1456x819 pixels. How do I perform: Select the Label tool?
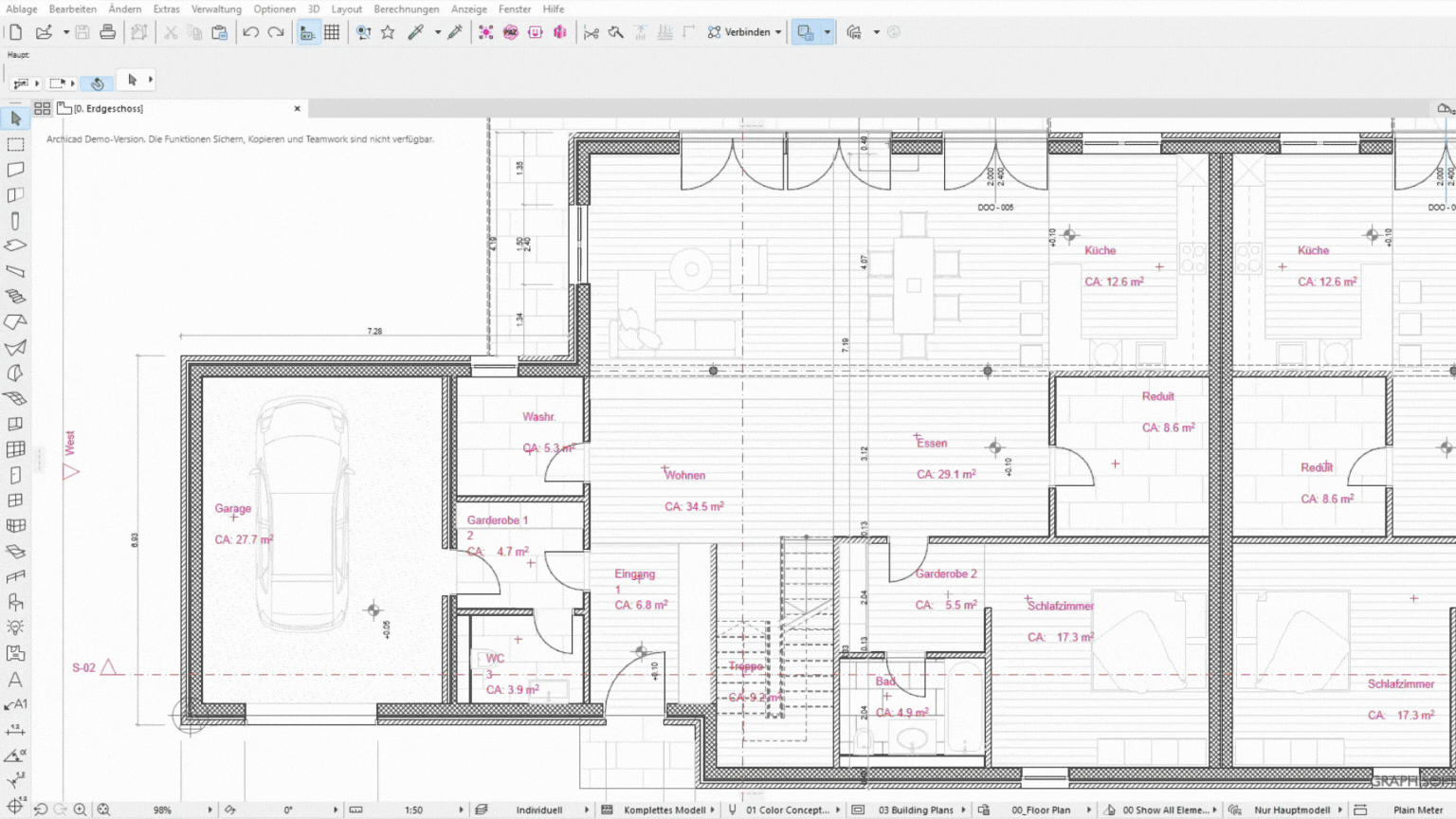tap(15, 704)
